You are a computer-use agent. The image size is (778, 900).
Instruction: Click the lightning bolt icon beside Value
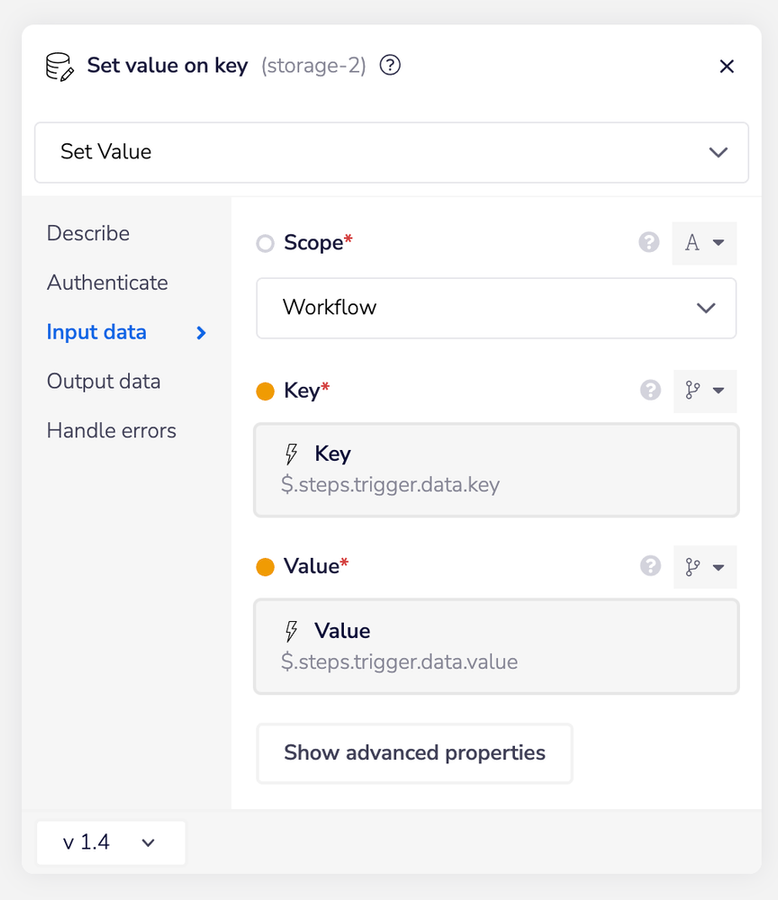coord(292,631)
